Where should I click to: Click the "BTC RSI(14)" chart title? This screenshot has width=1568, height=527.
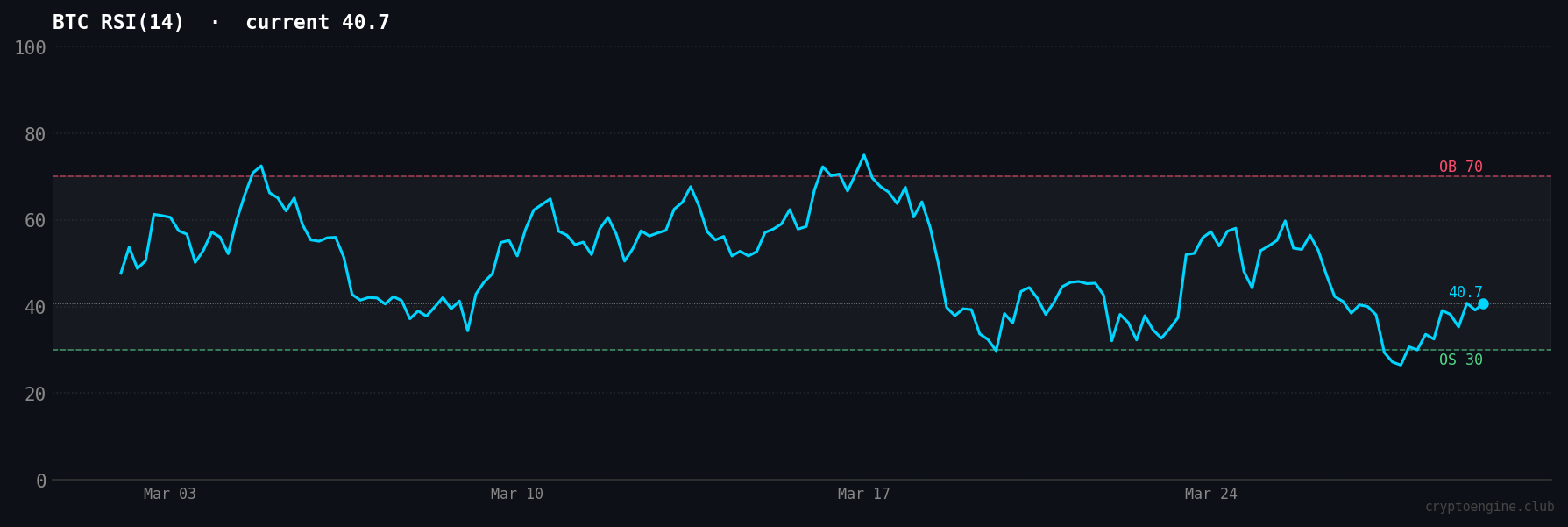[x=118, y=23]
